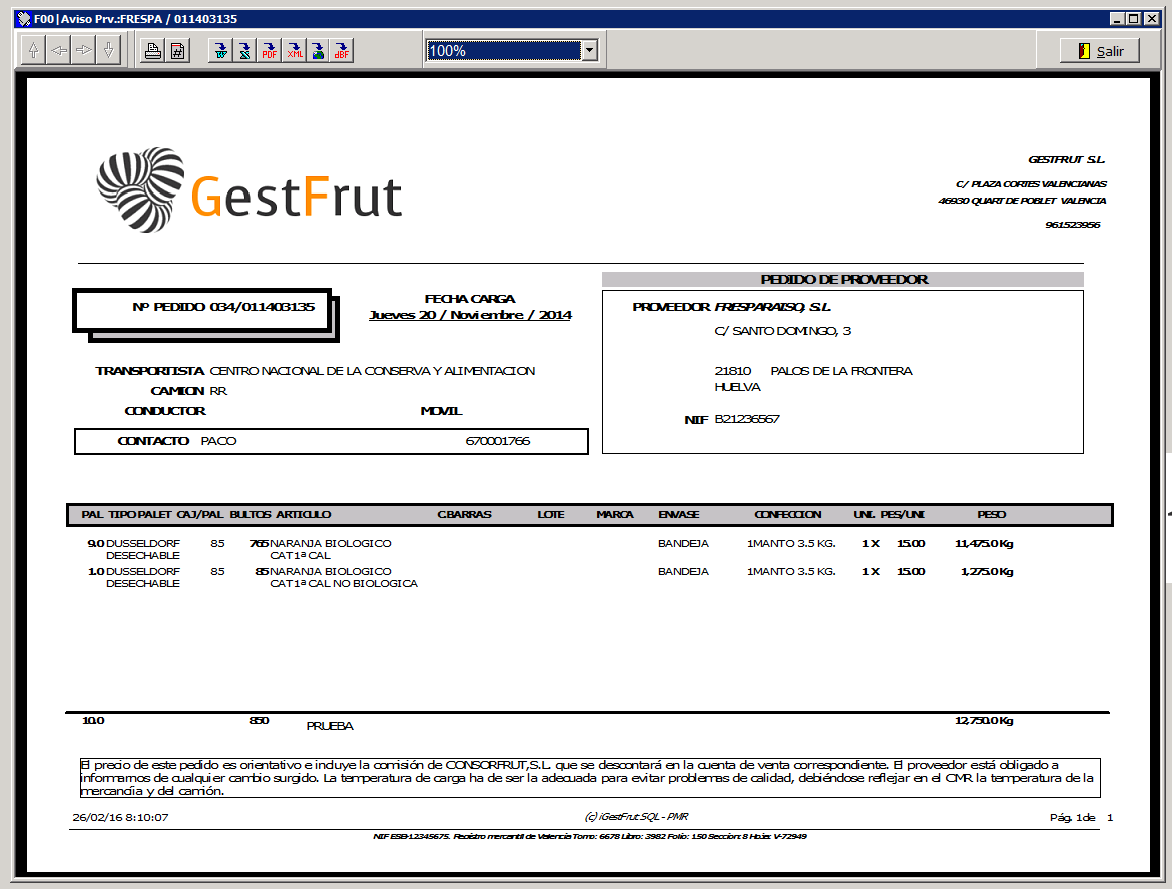Export the report to HTML web page
This screenshot has height=889, width=1172.
click(319, 51)
